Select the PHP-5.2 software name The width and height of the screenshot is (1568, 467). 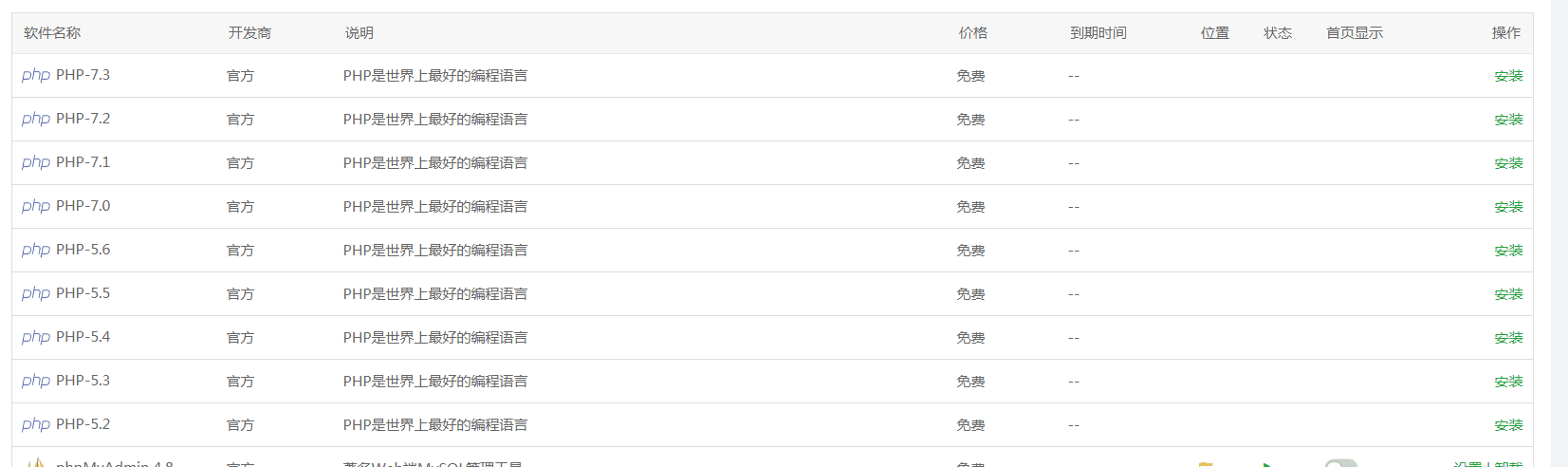[83, 424]
